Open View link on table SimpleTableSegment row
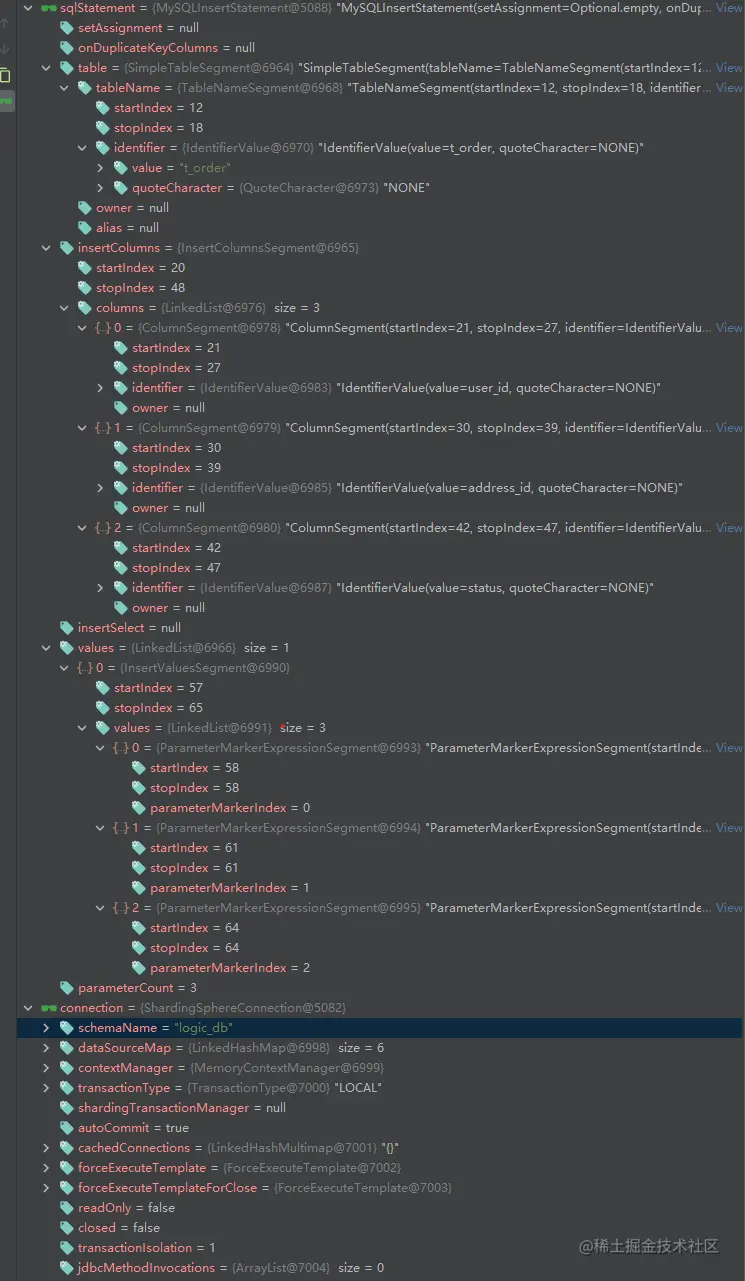Screen dimensions: 745x1281 coord(729,68)
